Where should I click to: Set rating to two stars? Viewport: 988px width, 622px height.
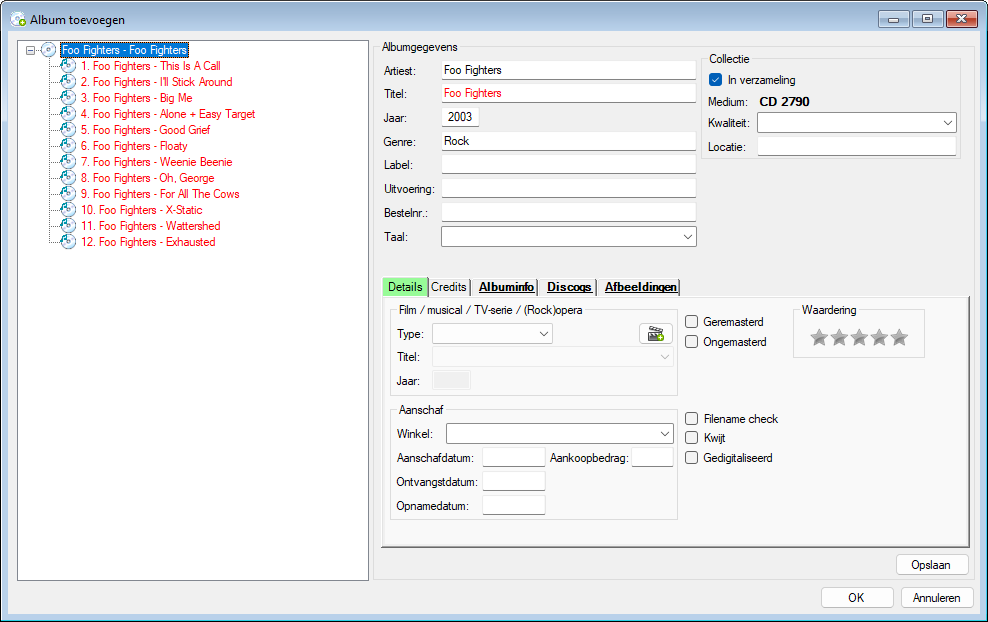tap(839, 338)
